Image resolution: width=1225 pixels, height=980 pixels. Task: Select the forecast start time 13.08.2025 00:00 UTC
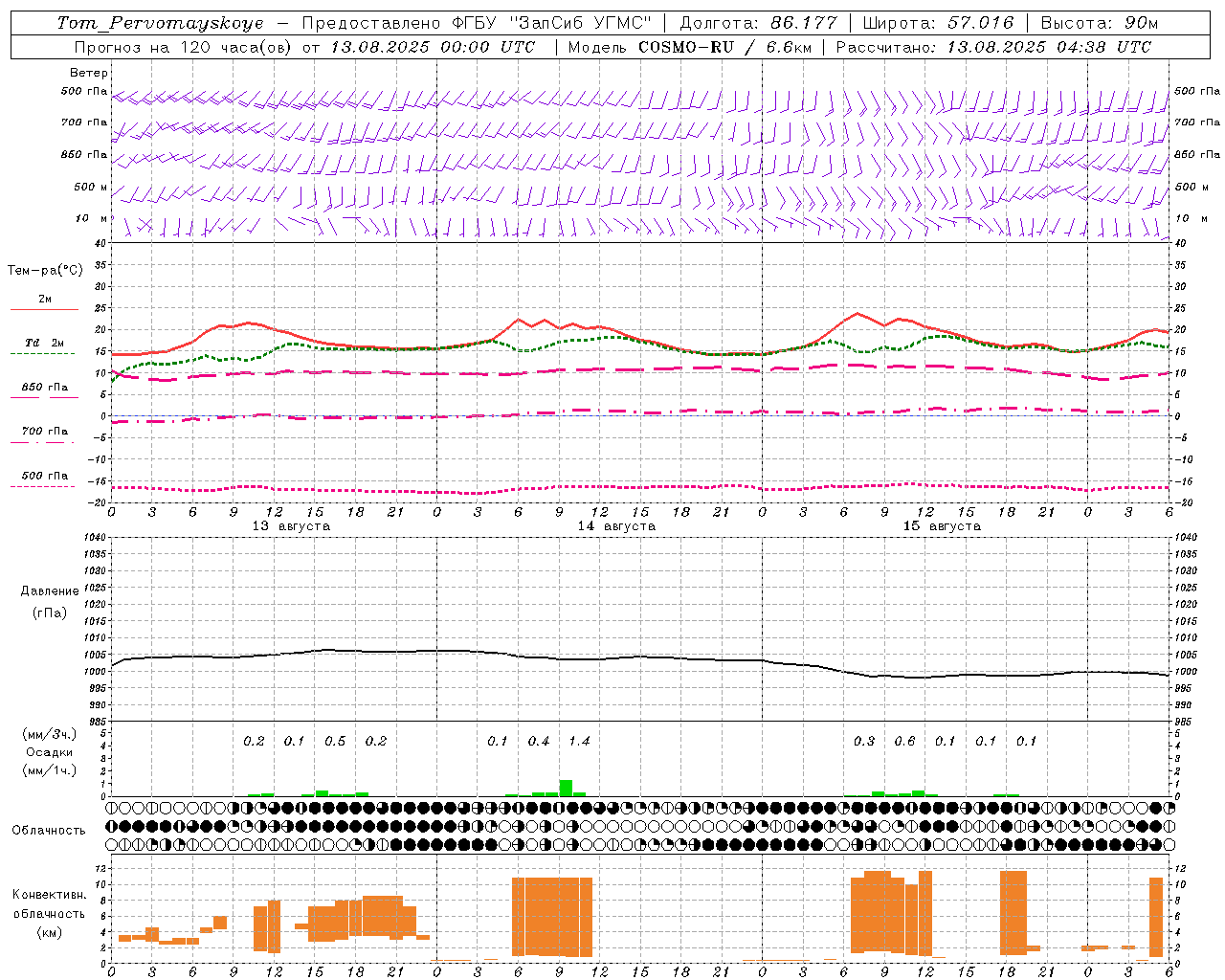coord(433,47)
